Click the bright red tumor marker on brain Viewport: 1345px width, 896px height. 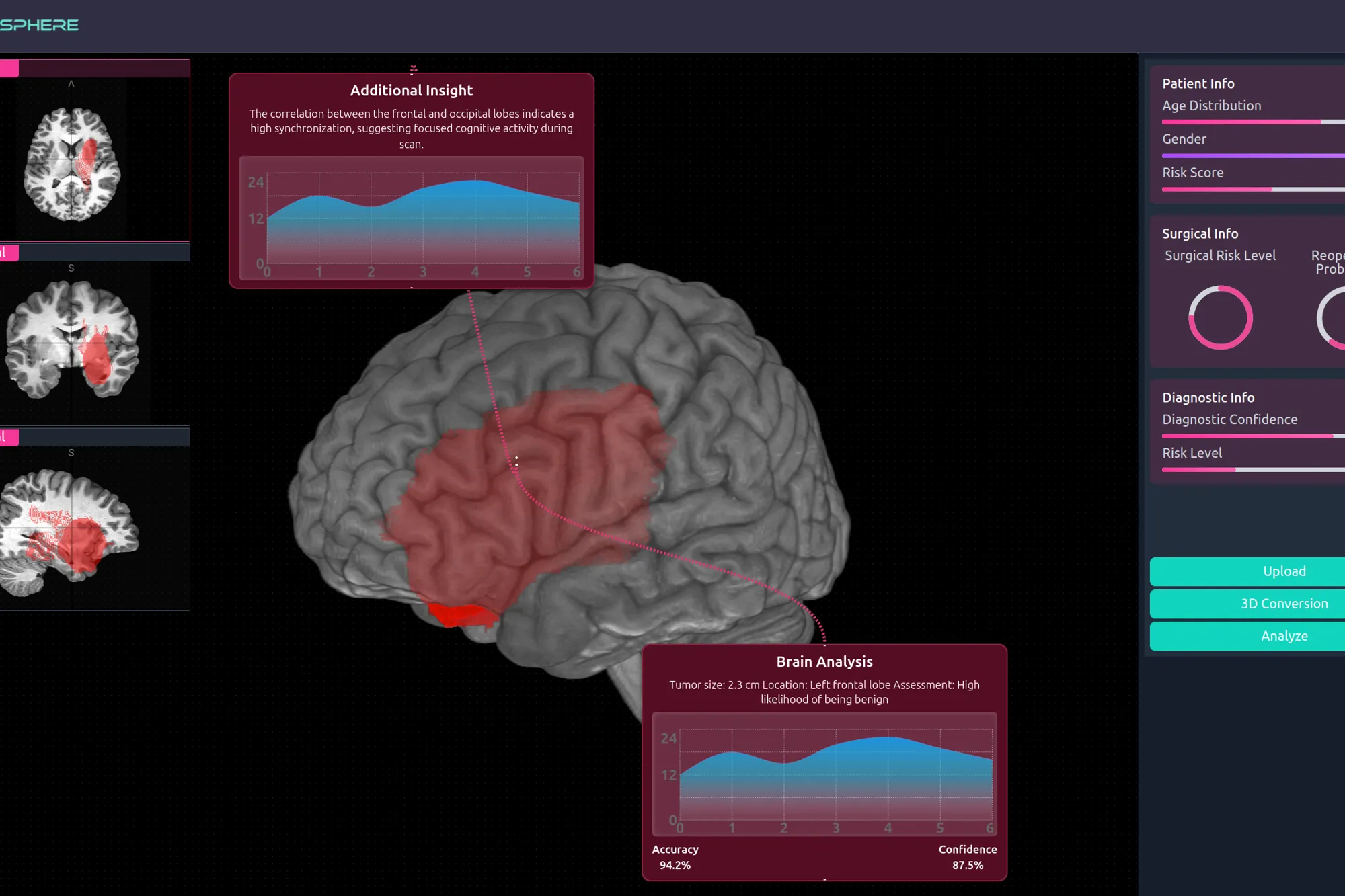(461, 614)
